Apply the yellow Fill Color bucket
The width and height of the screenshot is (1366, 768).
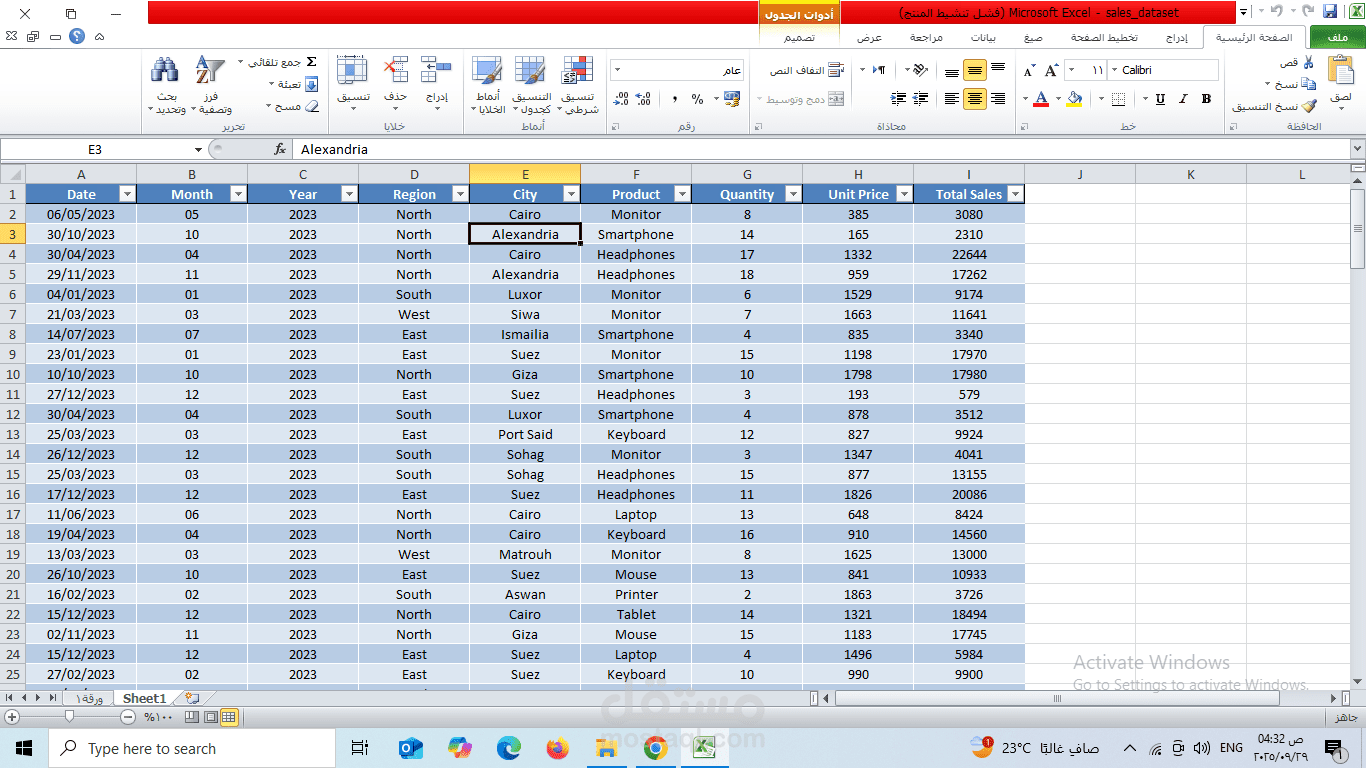[x=1074, y=99]
